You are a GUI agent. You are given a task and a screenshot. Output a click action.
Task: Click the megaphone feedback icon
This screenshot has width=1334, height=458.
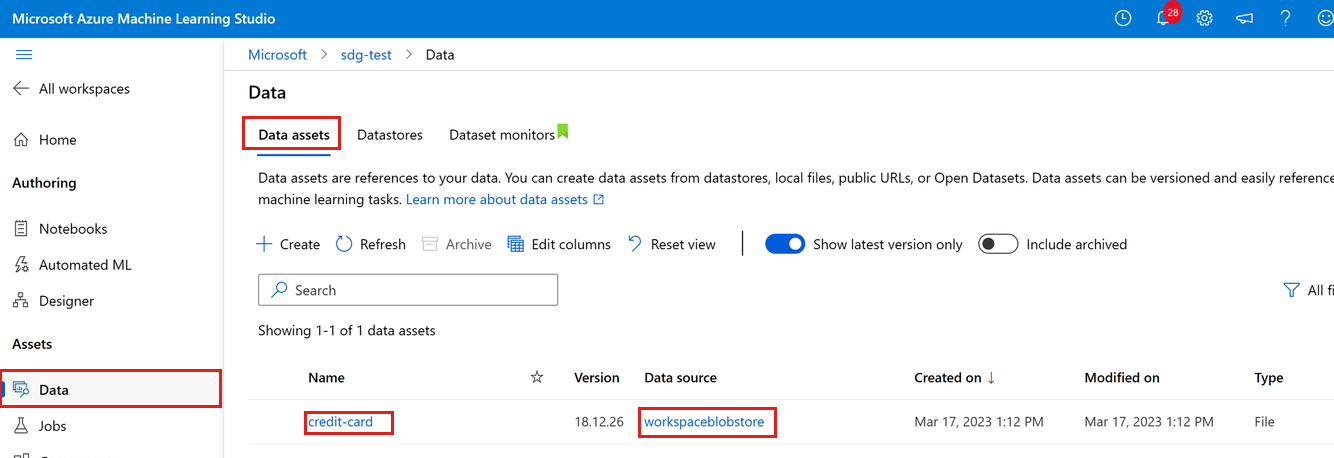click(1245, 19)
